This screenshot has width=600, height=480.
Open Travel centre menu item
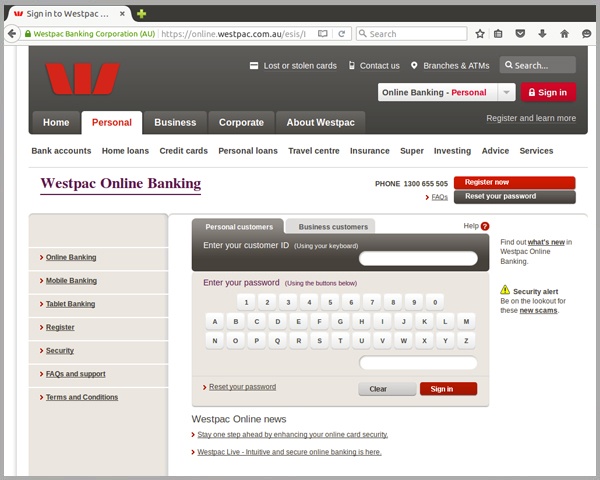coord(314,151)
